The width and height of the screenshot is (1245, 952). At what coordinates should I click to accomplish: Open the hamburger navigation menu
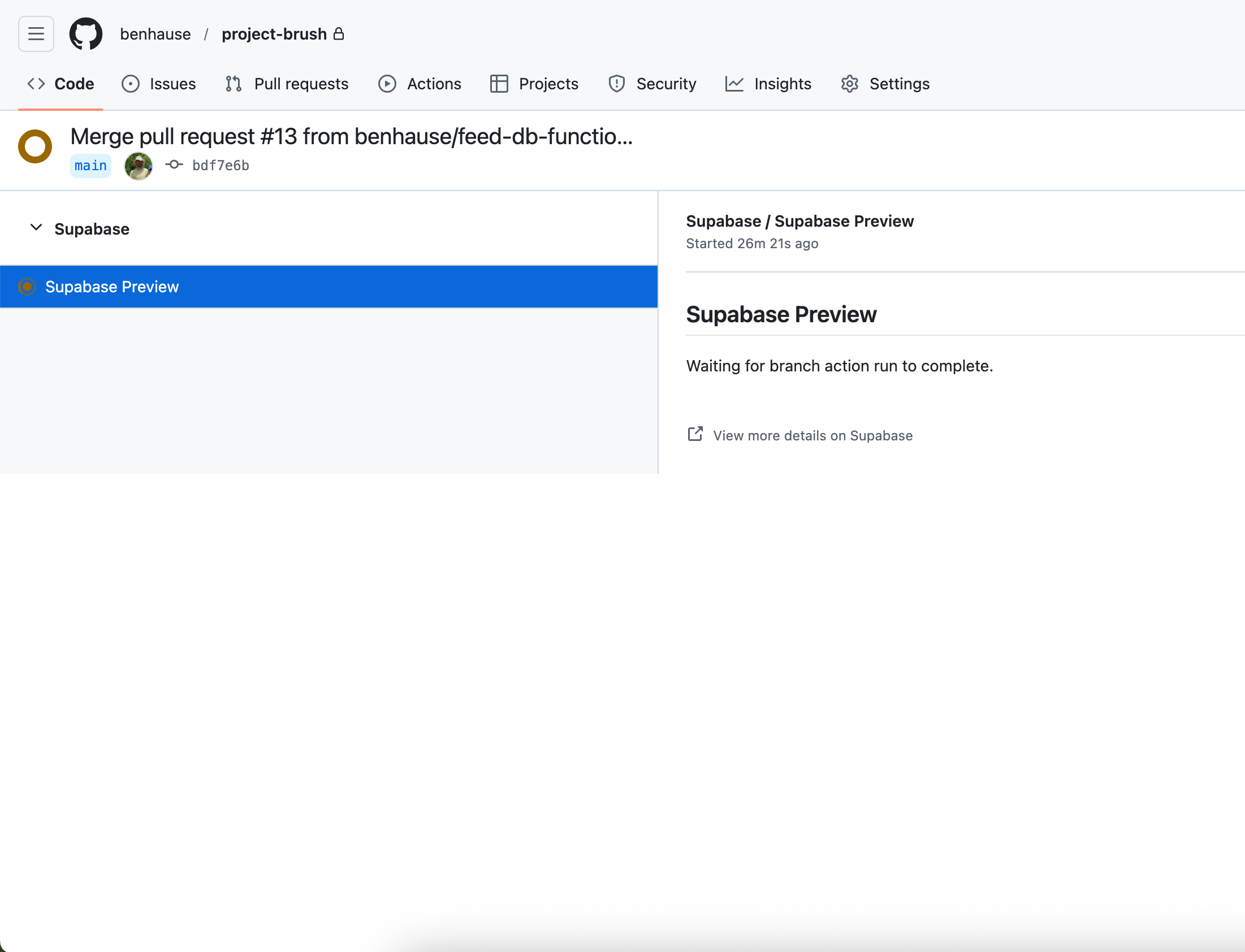coord(36,34)
